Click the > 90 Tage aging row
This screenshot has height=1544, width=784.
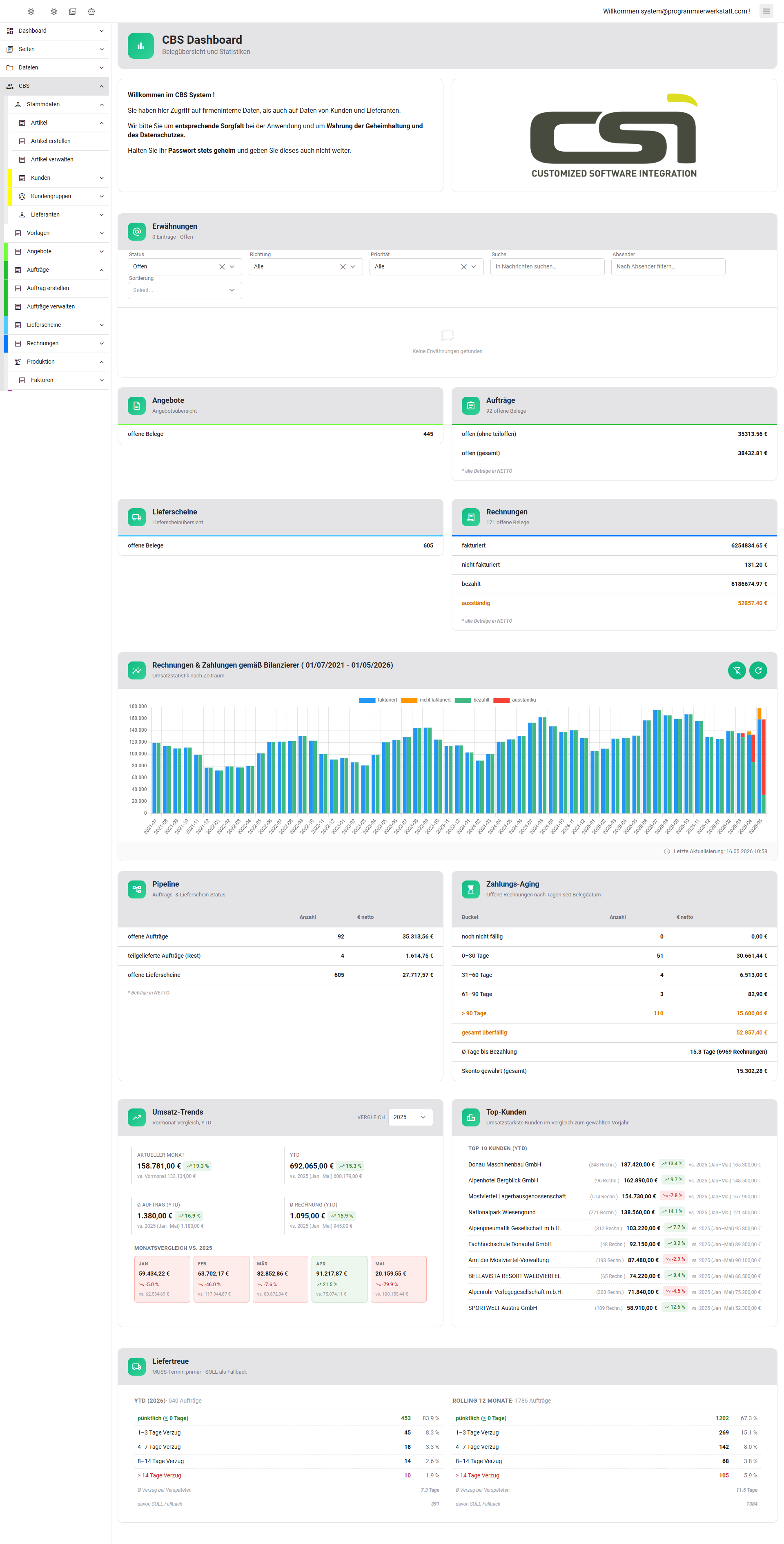tap(614, 1014)
